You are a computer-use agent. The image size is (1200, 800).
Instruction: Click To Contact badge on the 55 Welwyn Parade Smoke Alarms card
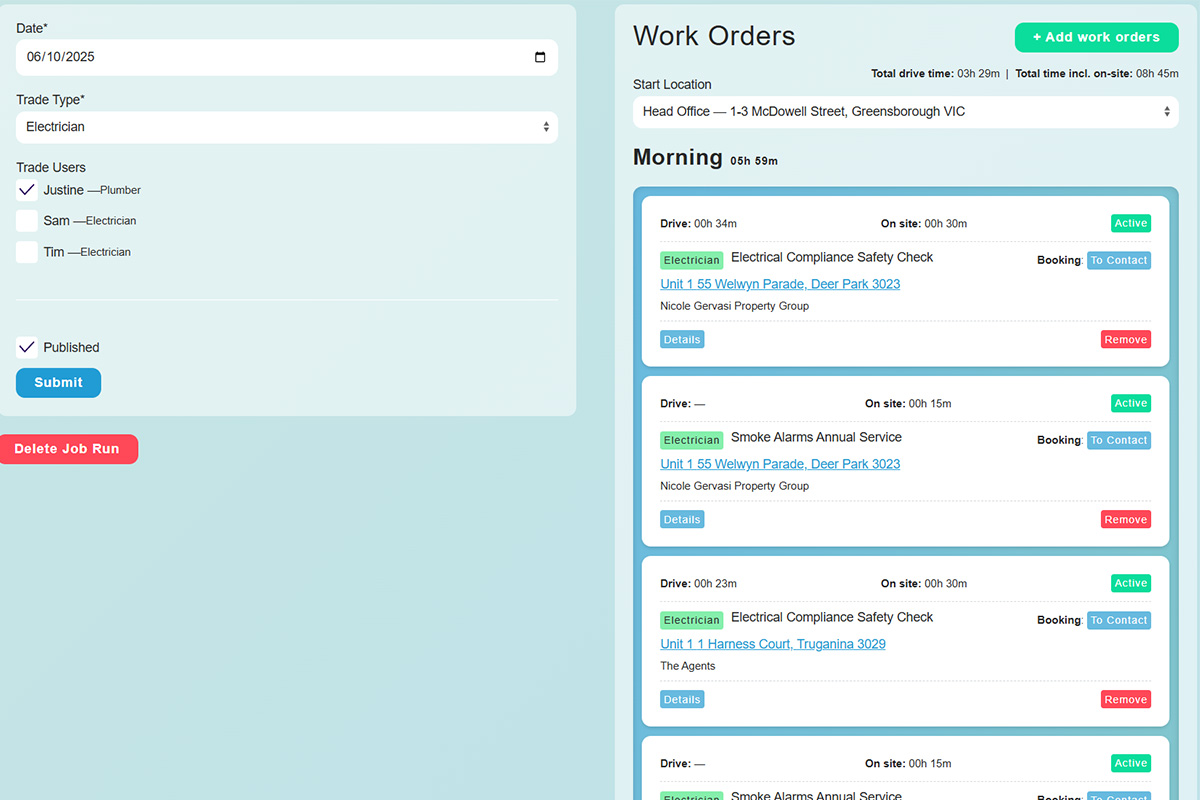pos(1119,440)
